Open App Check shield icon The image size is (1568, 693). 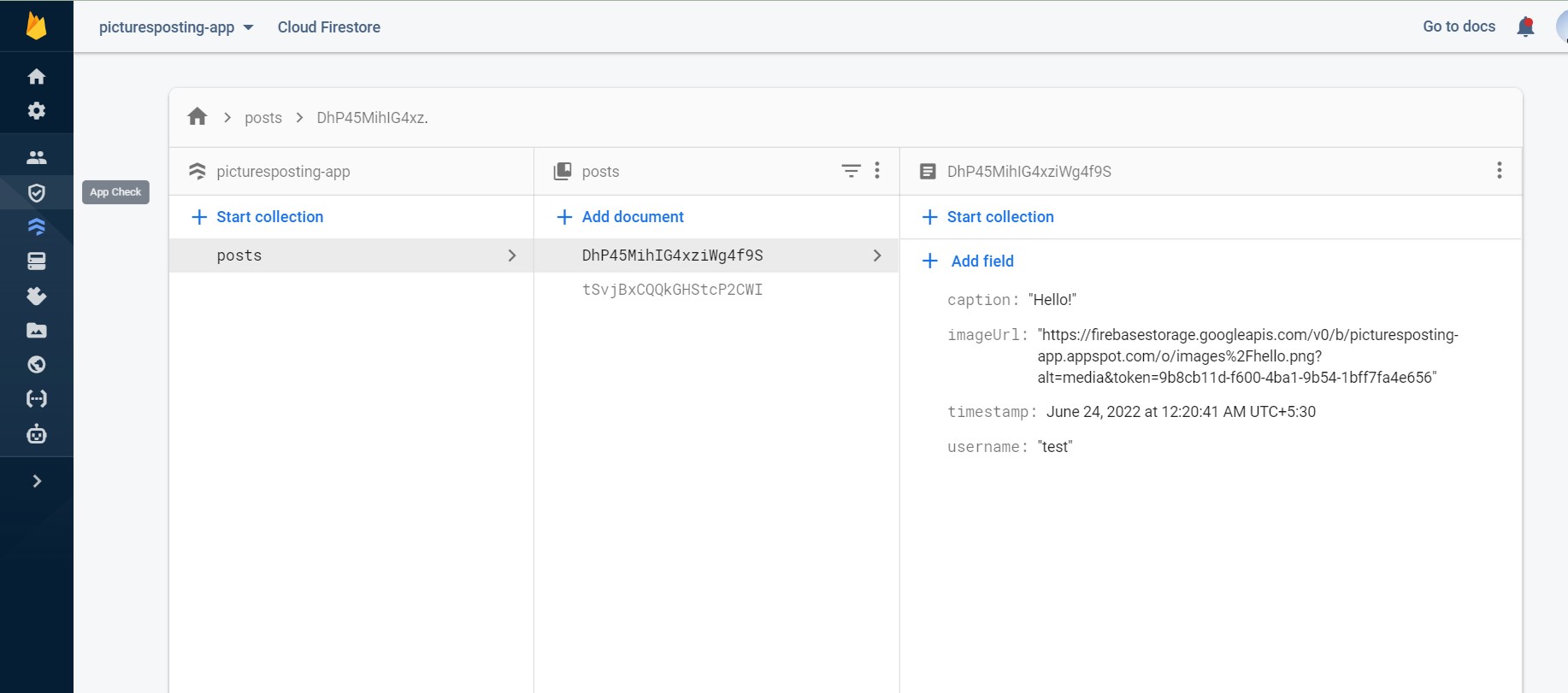tap(36, 193)
